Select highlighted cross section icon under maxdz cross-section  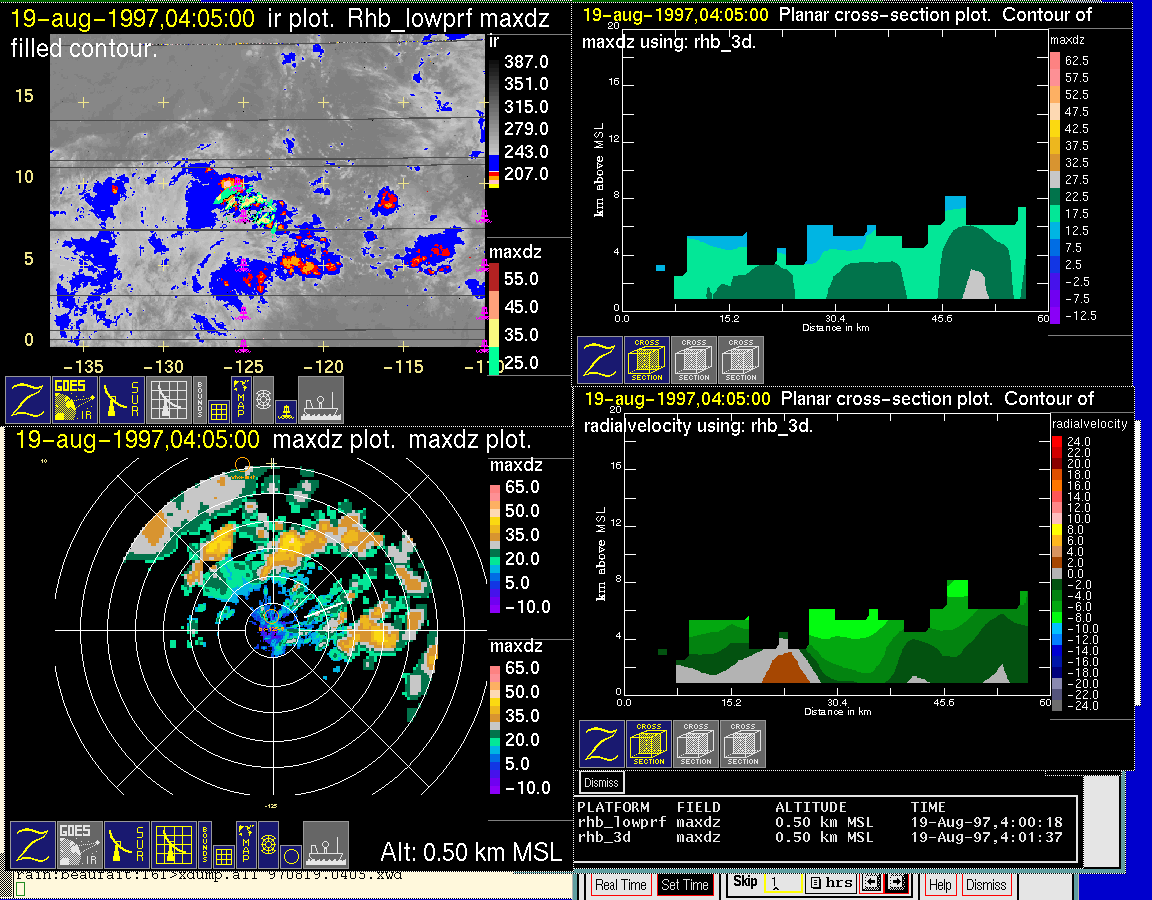point(647,360)
